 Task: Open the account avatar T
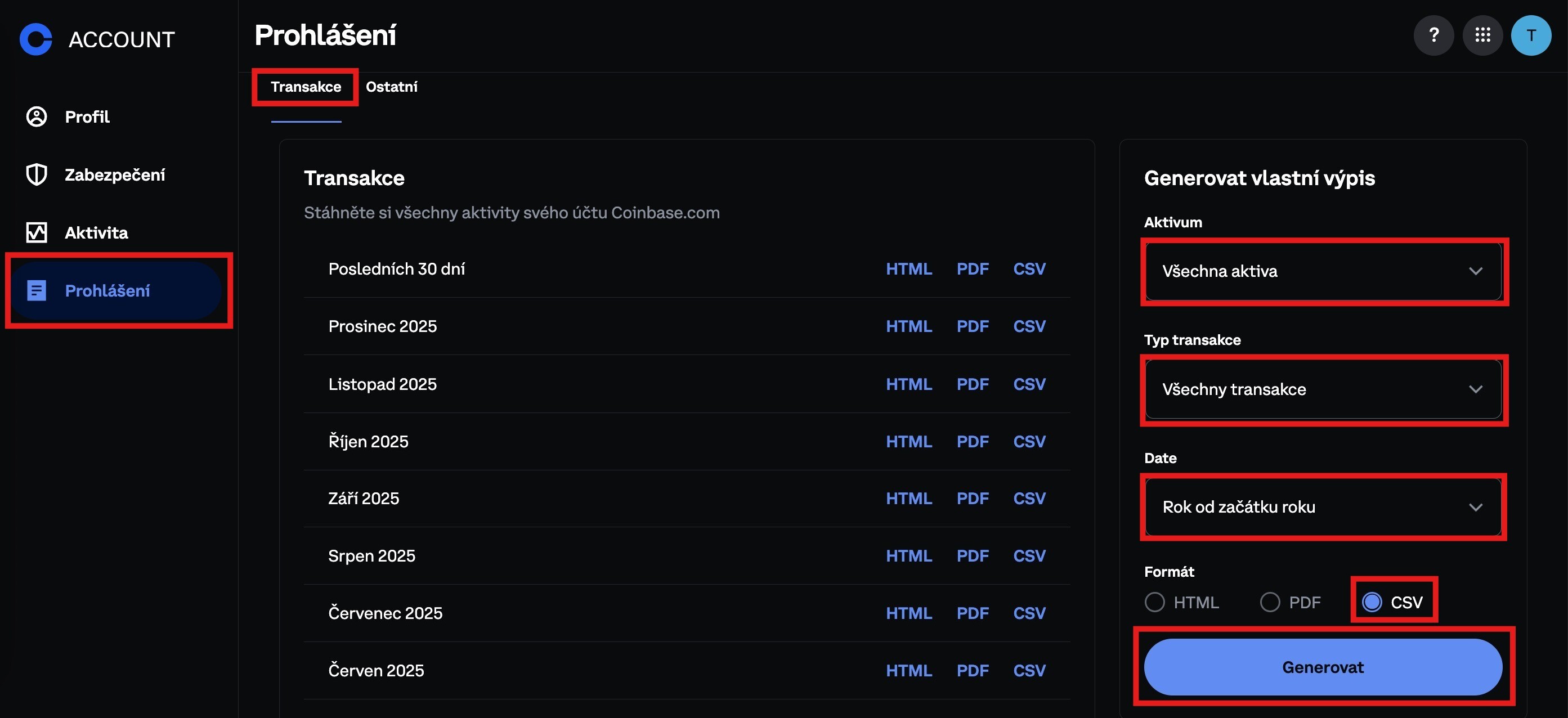pyautogui.click(x=1531, y=35)
